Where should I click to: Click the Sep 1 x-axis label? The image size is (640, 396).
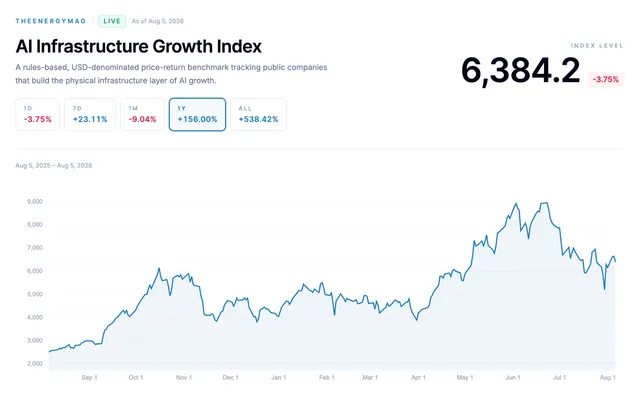pyautogui.click(x=89, y=377)
